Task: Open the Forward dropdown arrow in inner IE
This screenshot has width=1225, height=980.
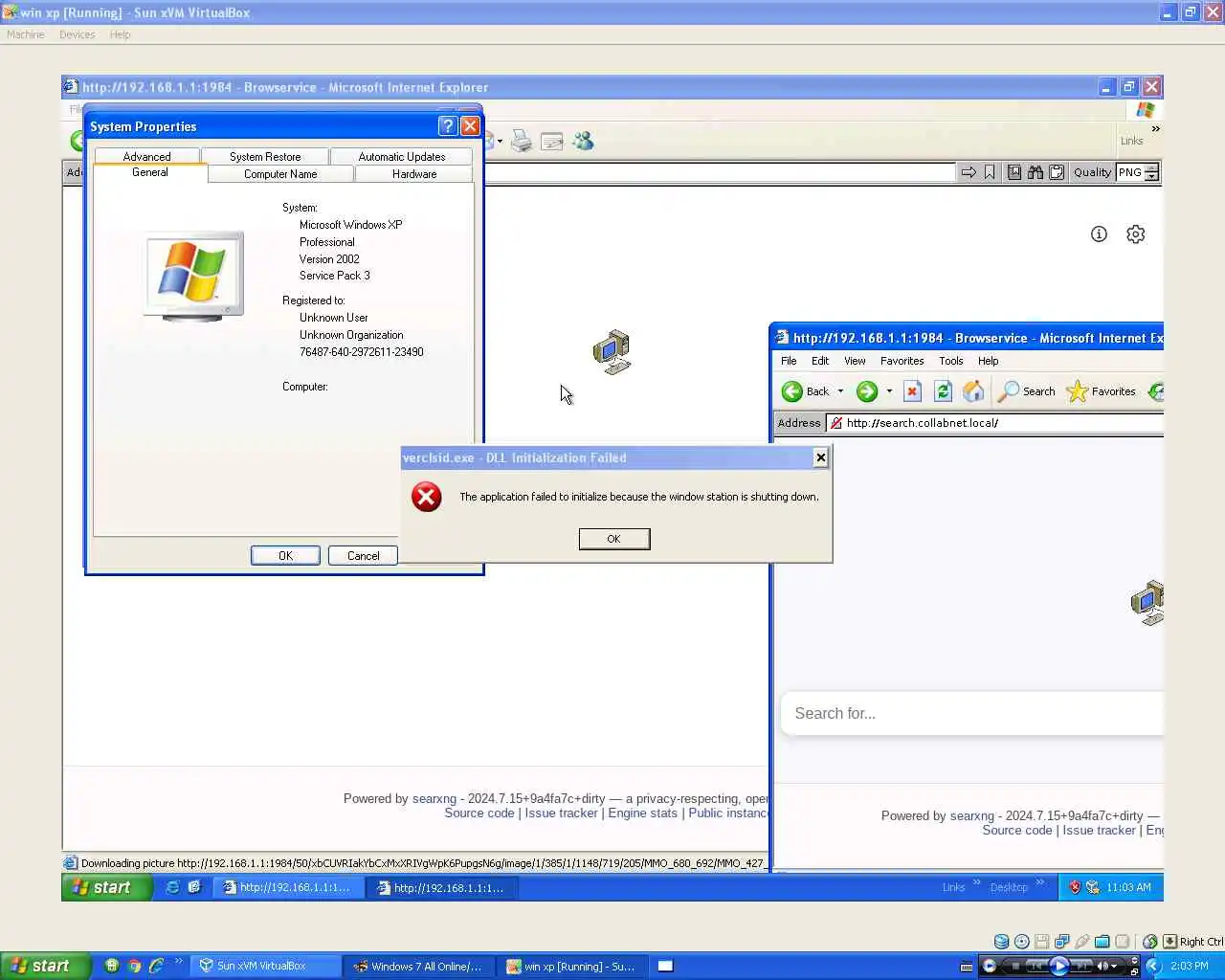Action: [x=889, y=391]
